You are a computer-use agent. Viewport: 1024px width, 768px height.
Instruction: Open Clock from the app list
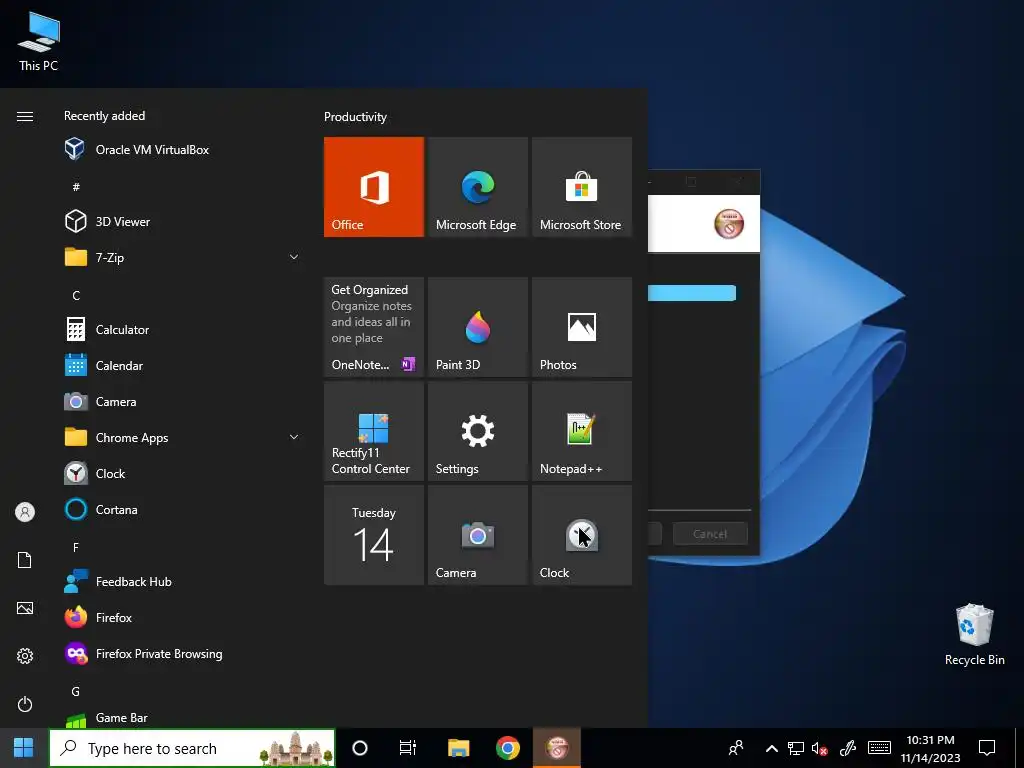click(182, 473)
